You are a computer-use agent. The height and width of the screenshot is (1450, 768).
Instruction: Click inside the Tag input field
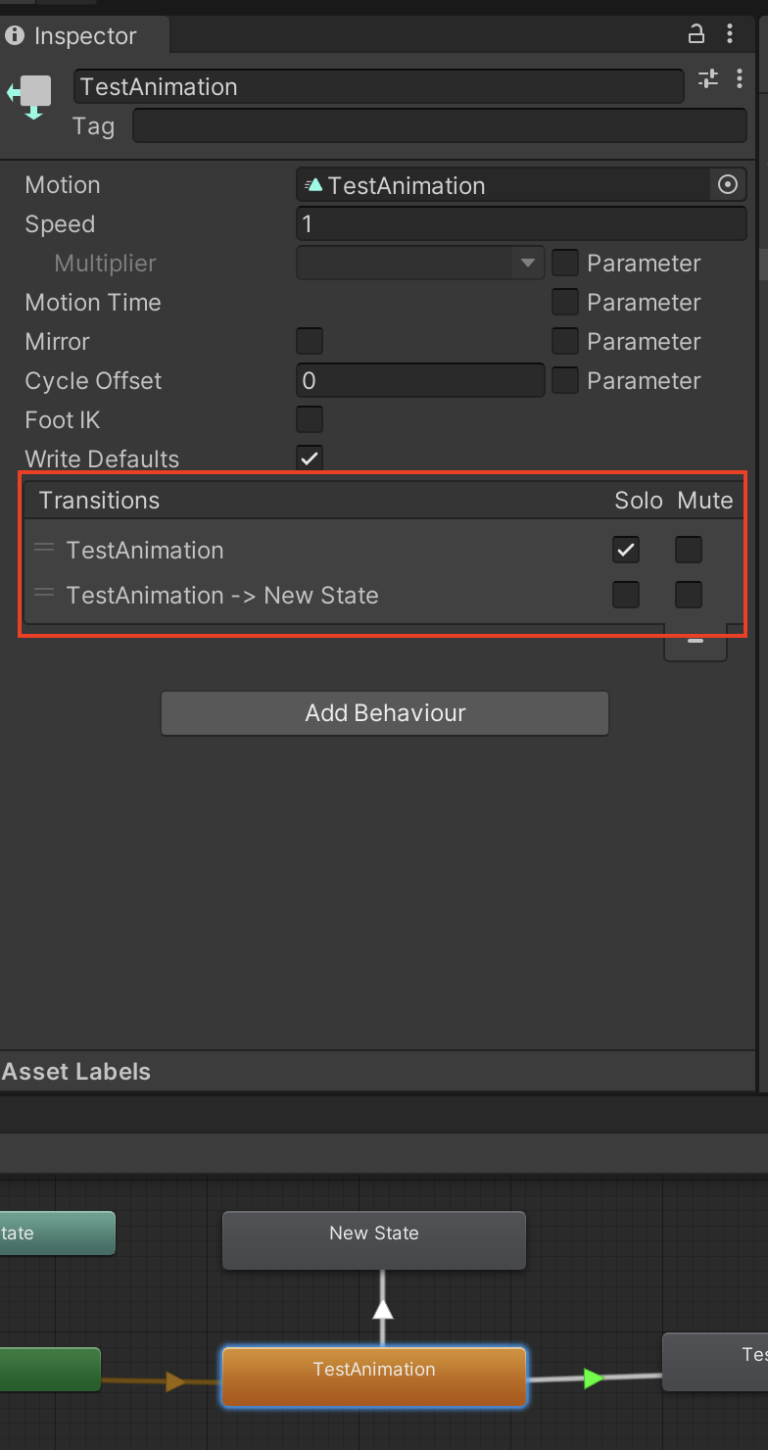440,125
